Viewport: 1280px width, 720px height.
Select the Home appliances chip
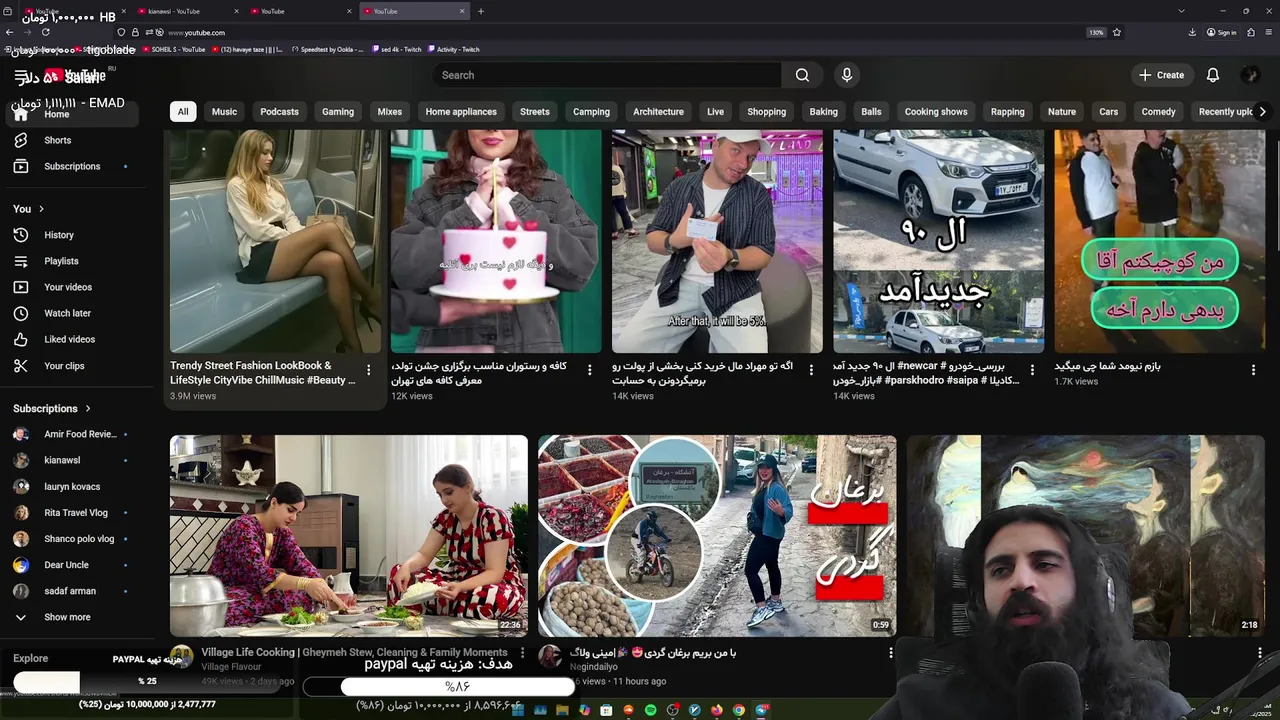click(461, 112)
